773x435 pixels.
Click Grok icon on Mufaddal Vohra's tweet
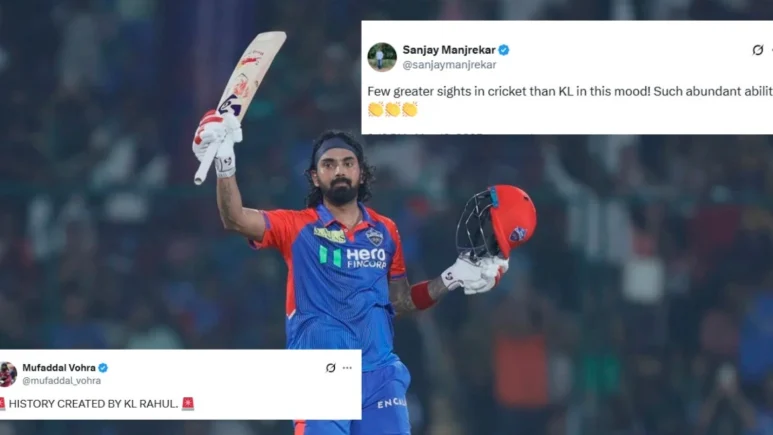(x=331, y=368)
